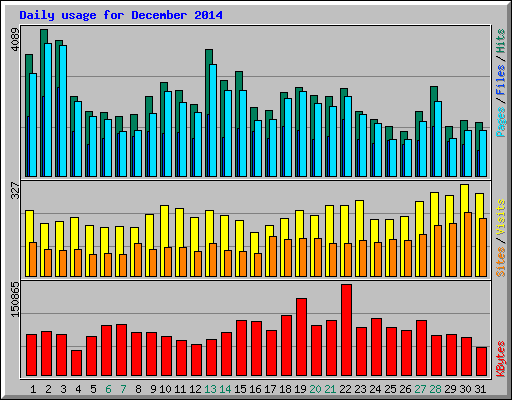512x400 pixels.
Task: Click day label '19' on the x-axis
Action: click(x=300, y=389)
